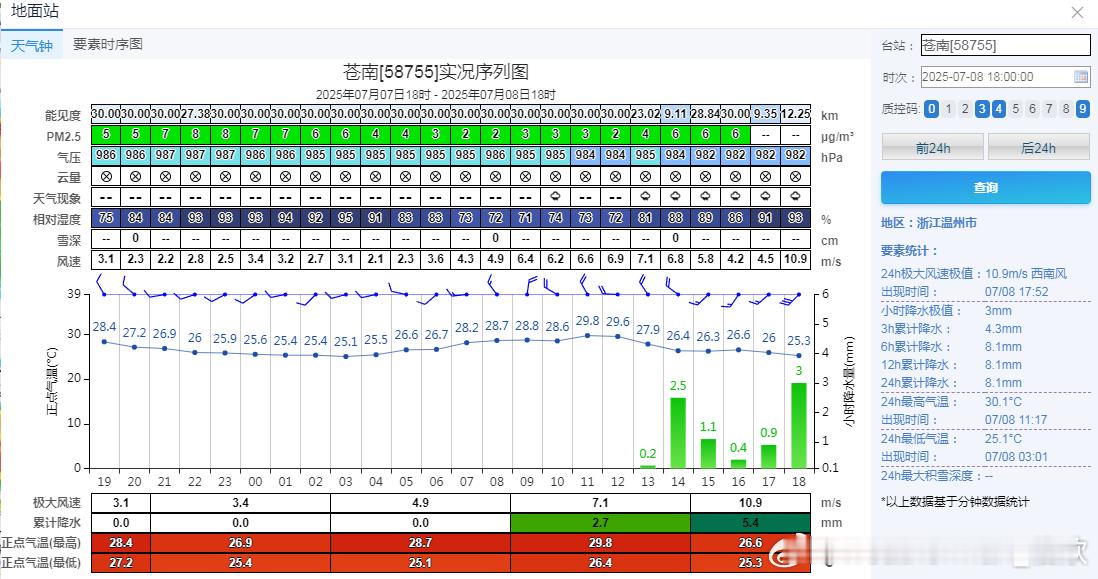Click the wind barb above temperature label 27.9

tap(644, 285)
